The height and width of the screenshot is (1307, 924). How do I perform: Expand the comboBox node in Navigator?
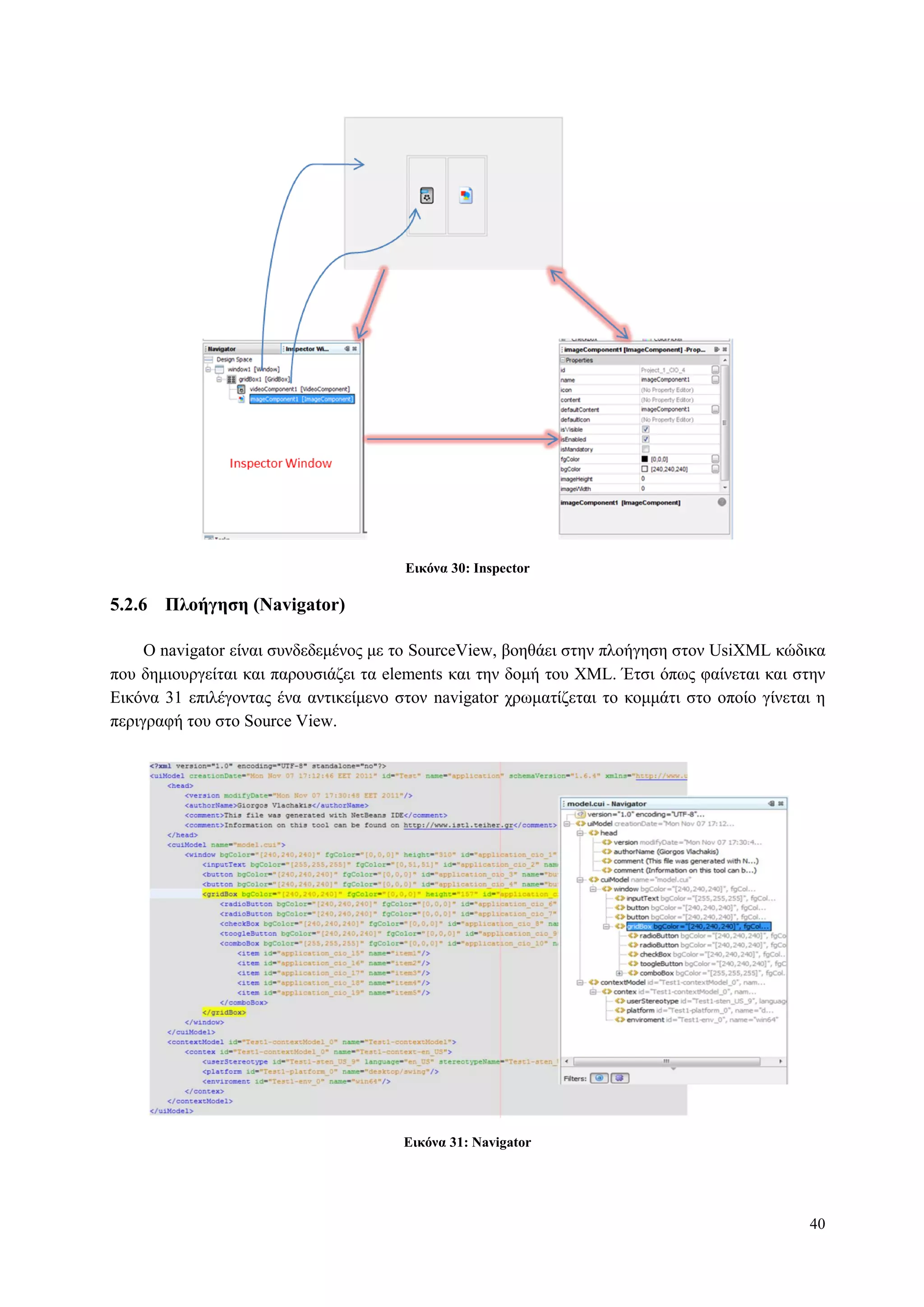pos(619,973)
